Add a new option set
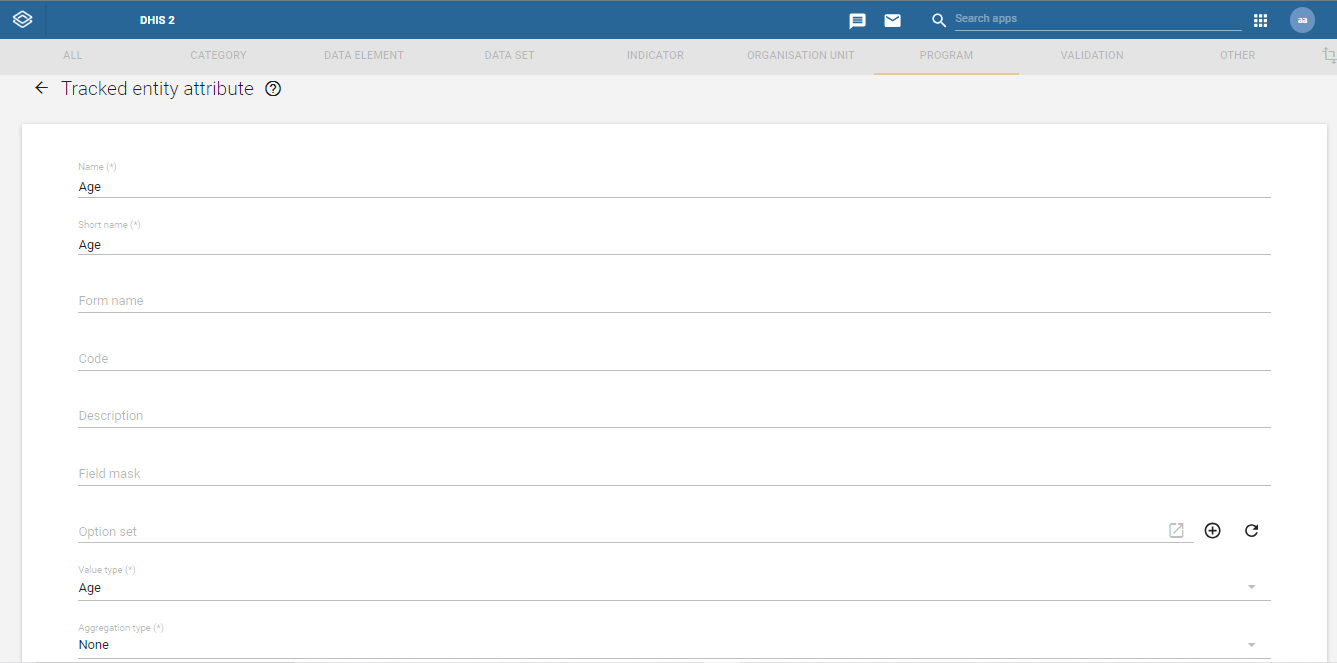This screenshot has width=1337, height=663. pyautogui.click(x=1212, y=531)
